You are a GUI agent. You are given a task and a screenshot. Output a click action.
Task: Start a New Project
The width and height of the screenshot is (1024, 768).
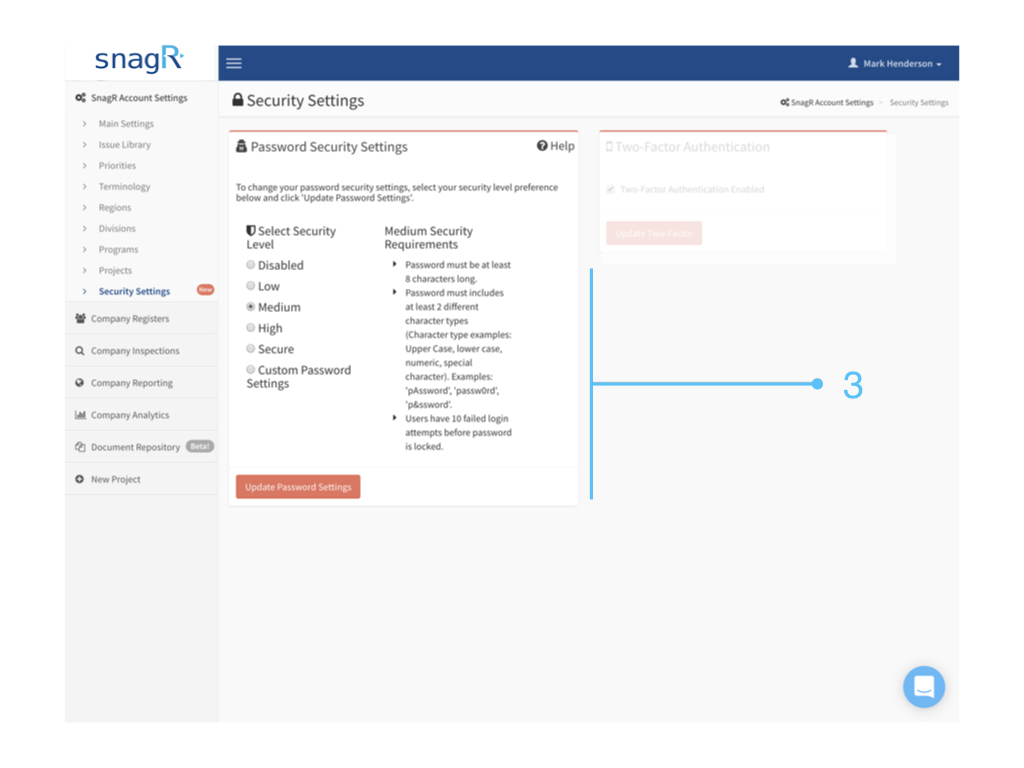pos(116,479)
